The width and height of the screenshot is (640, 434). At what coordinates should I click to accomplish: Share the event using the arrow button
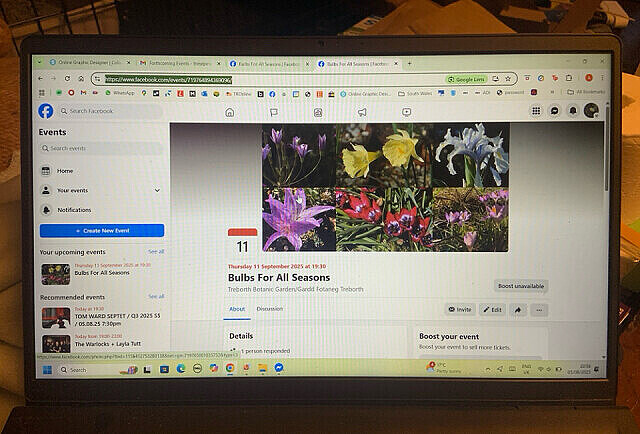pyautogui.click(x=518, y=310)
